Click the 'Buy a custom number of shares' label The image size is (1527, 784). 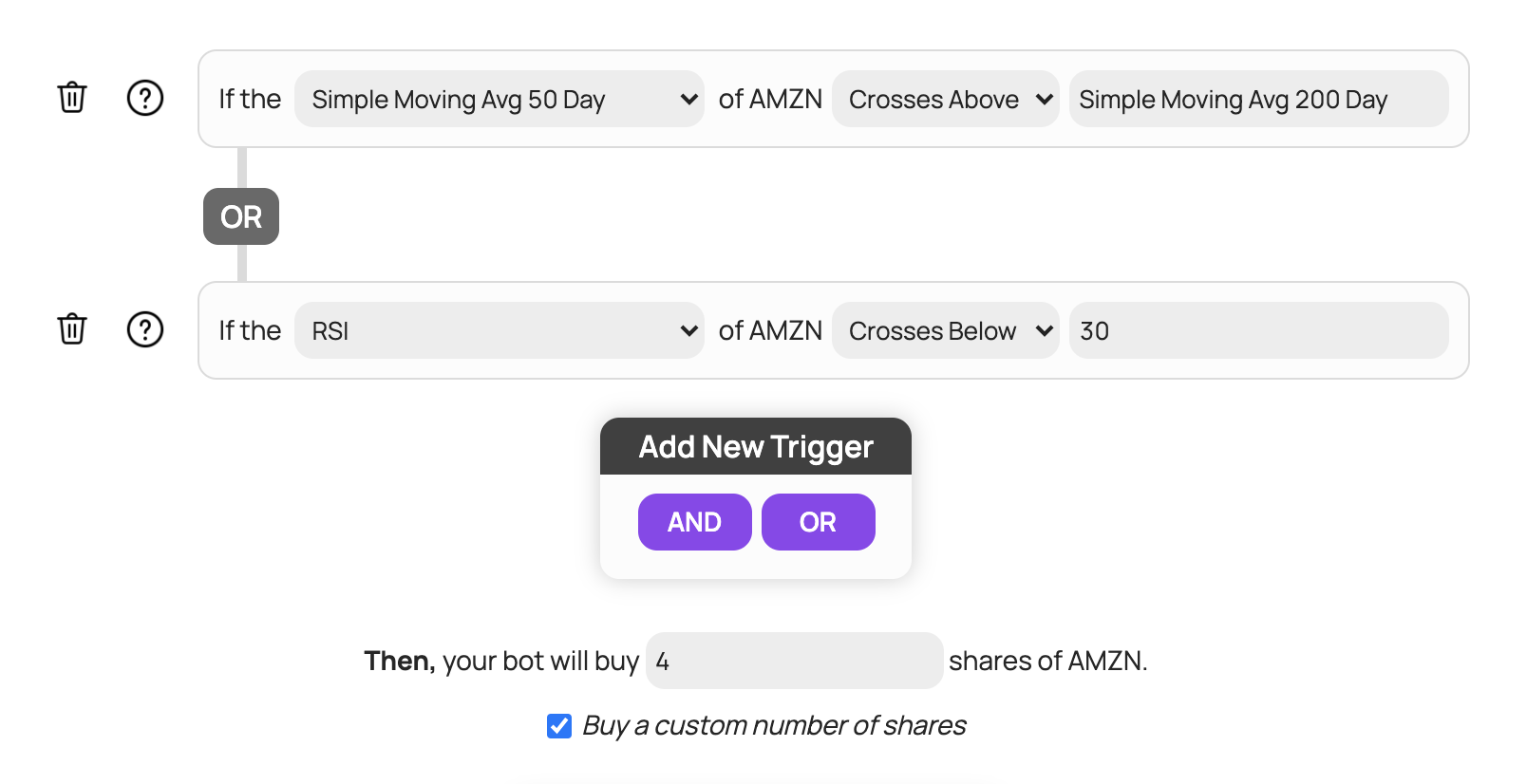pos(774,725)
